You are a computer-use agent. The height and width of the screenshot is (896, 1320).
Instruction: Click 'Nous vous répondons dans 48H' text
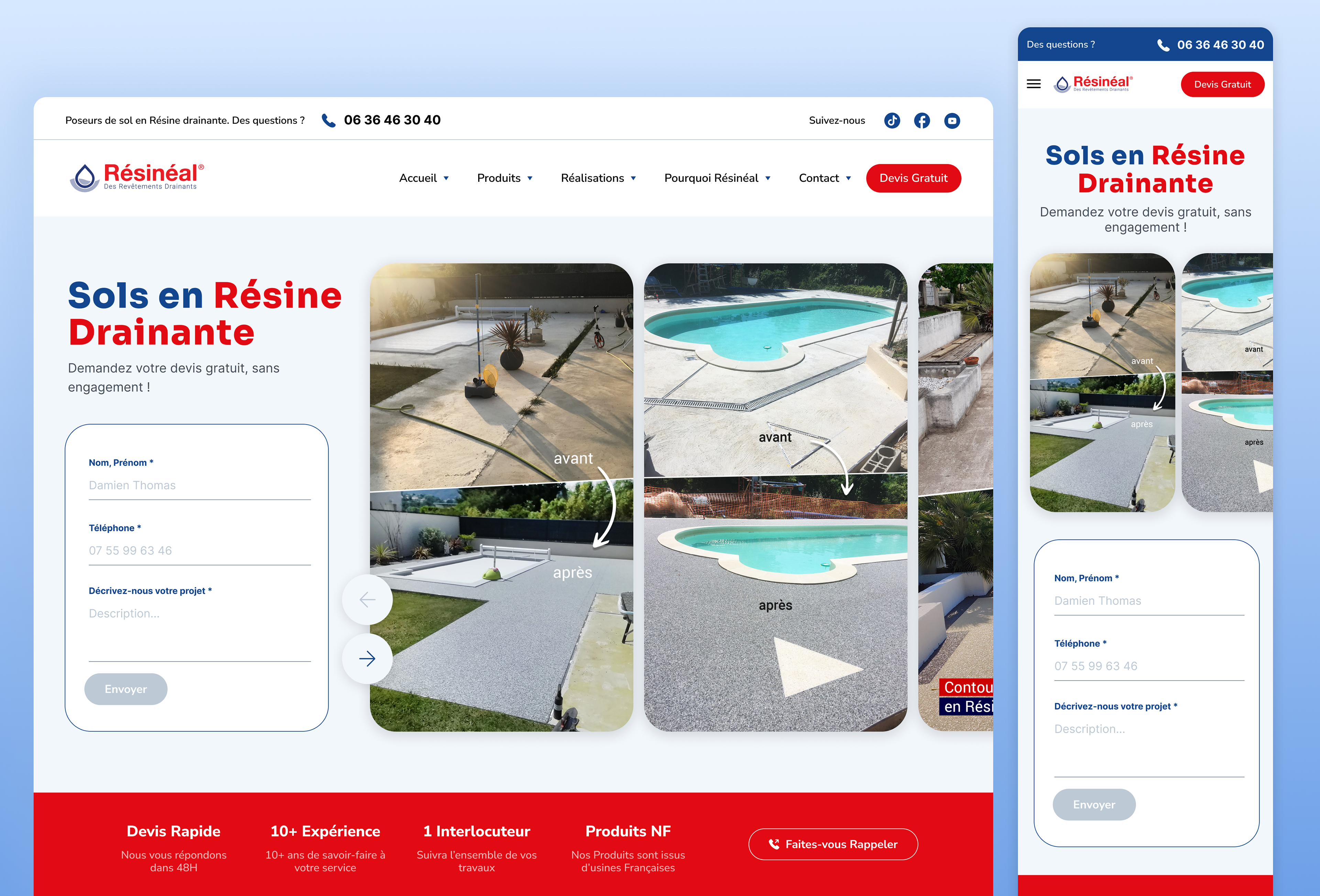[x=174, y=861]
